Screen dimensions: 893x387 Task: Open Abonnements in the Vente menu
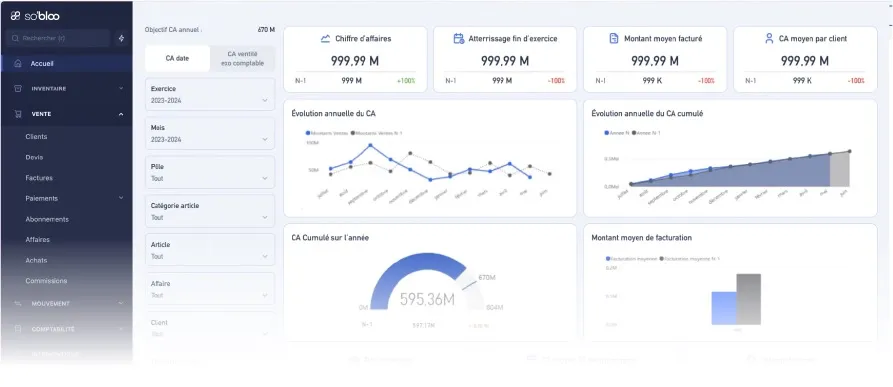coord(47,219)
